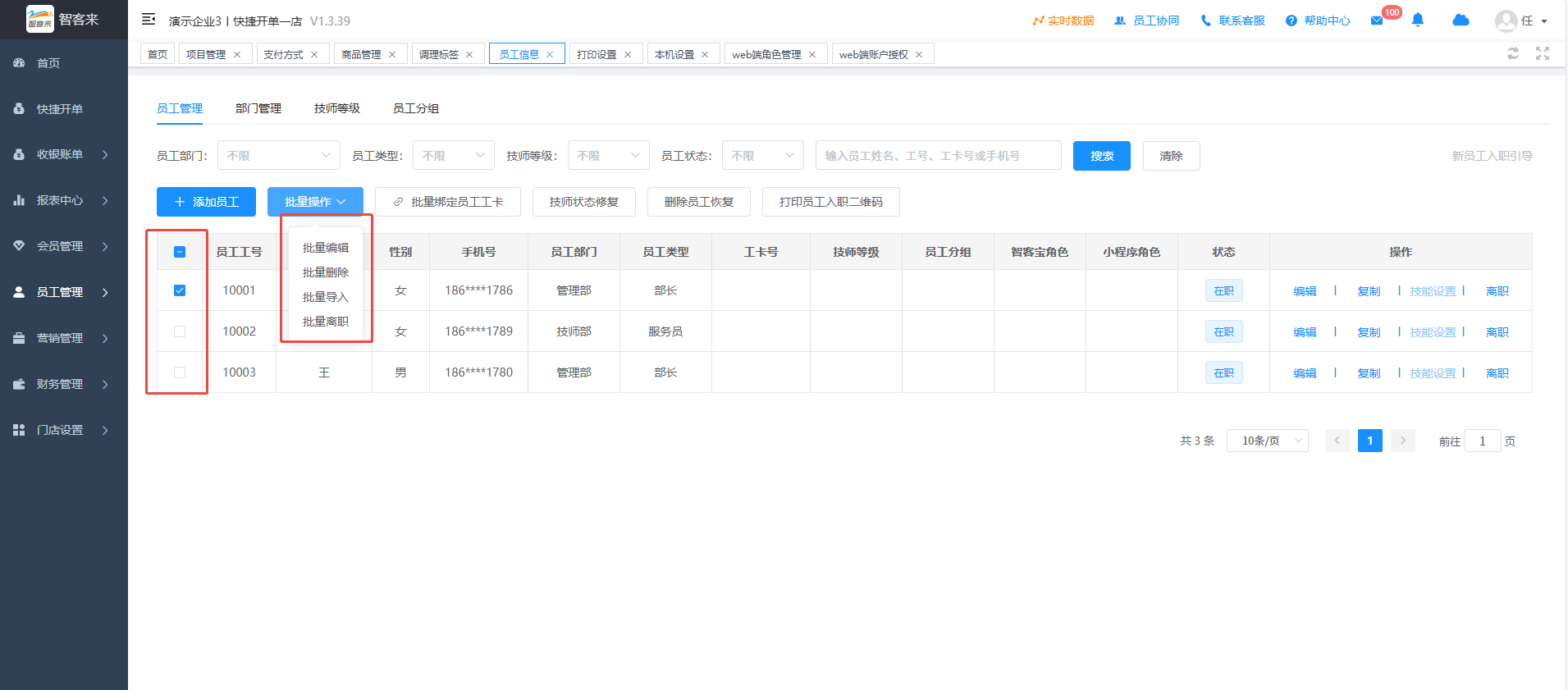Click the employee search input field
The image size is (1568, 690).
939,155
